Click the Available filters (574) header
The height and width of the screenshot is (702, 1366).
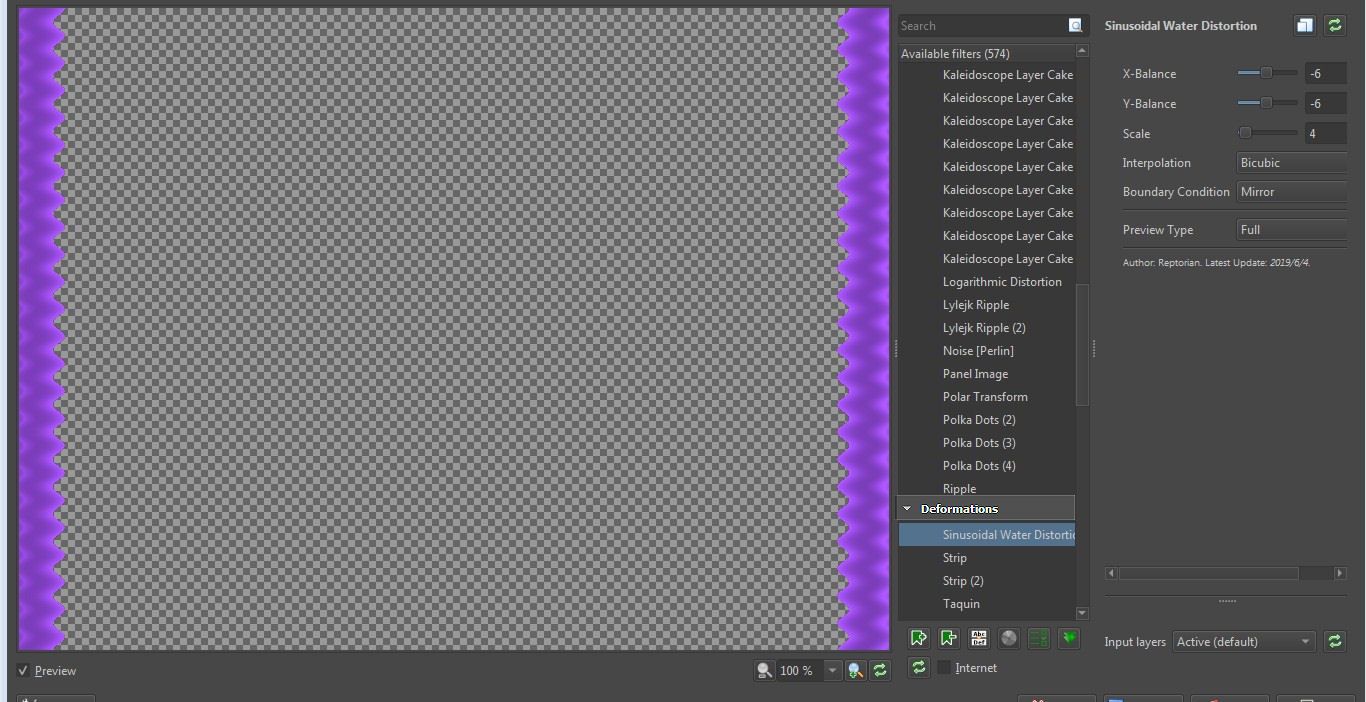pos(986,54)
